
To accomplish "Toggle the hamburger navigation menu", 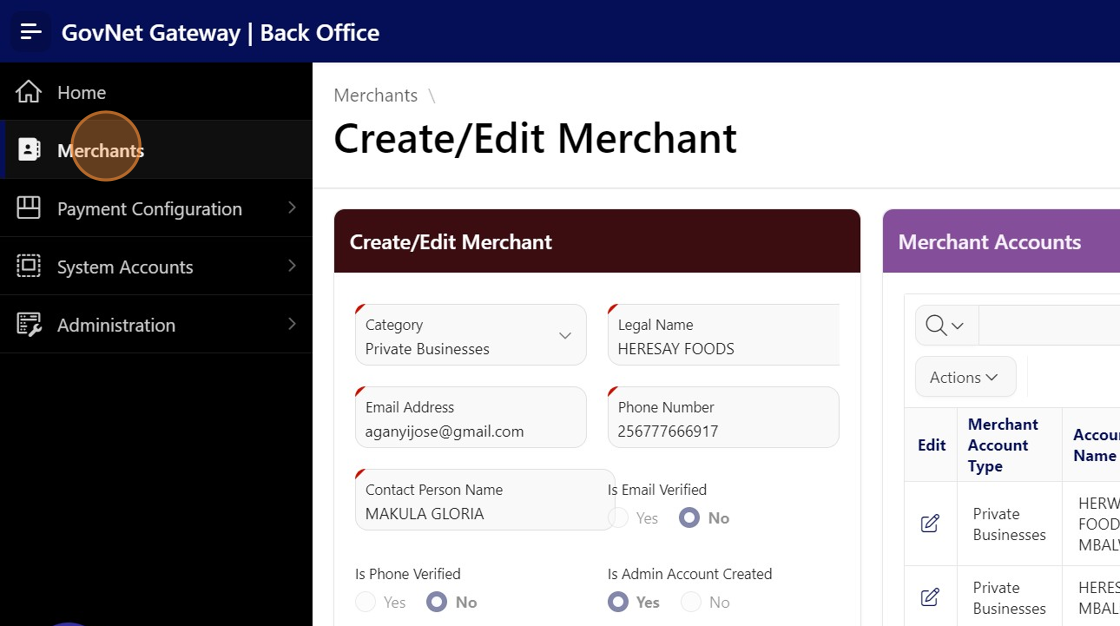I will [31, 32].
